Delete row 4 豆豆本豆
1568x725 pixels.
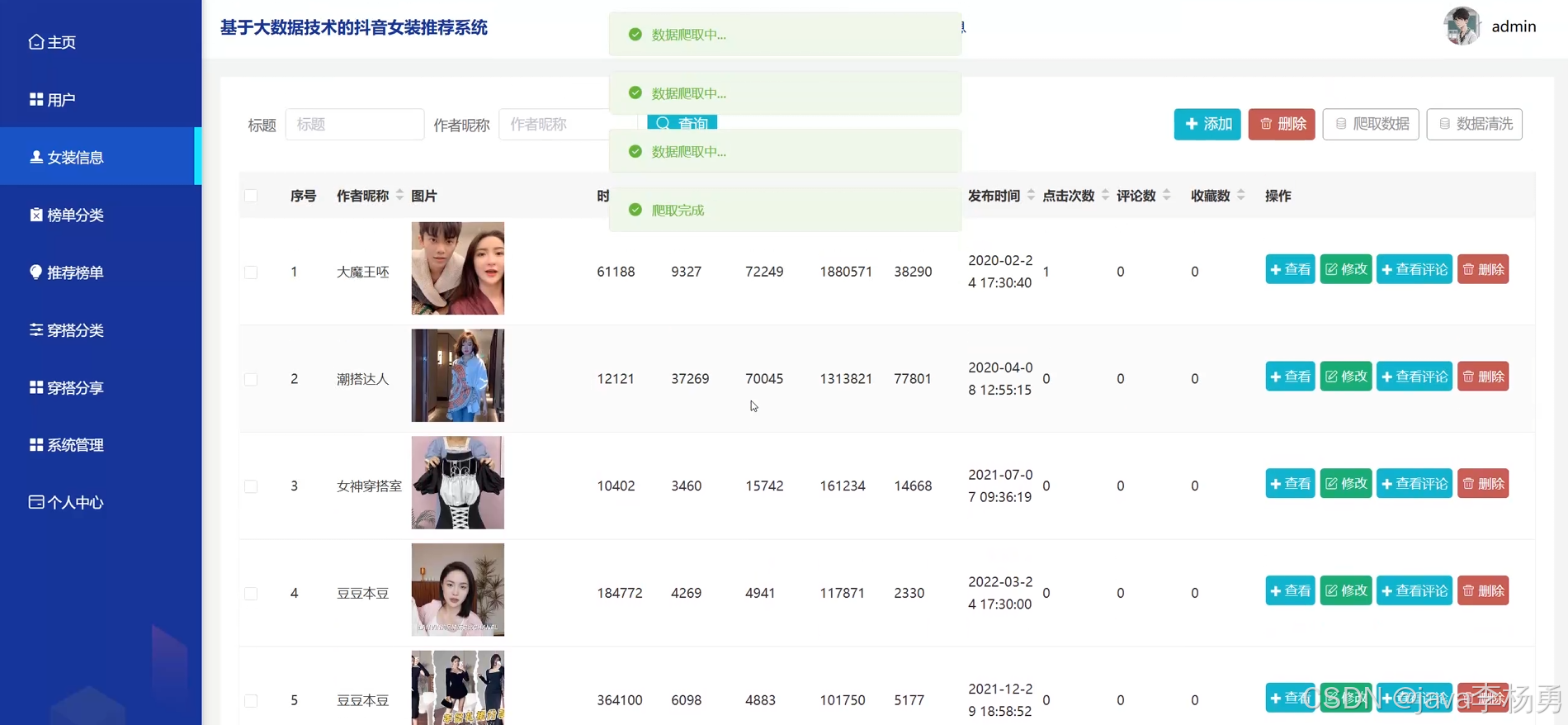point(1483,590)
